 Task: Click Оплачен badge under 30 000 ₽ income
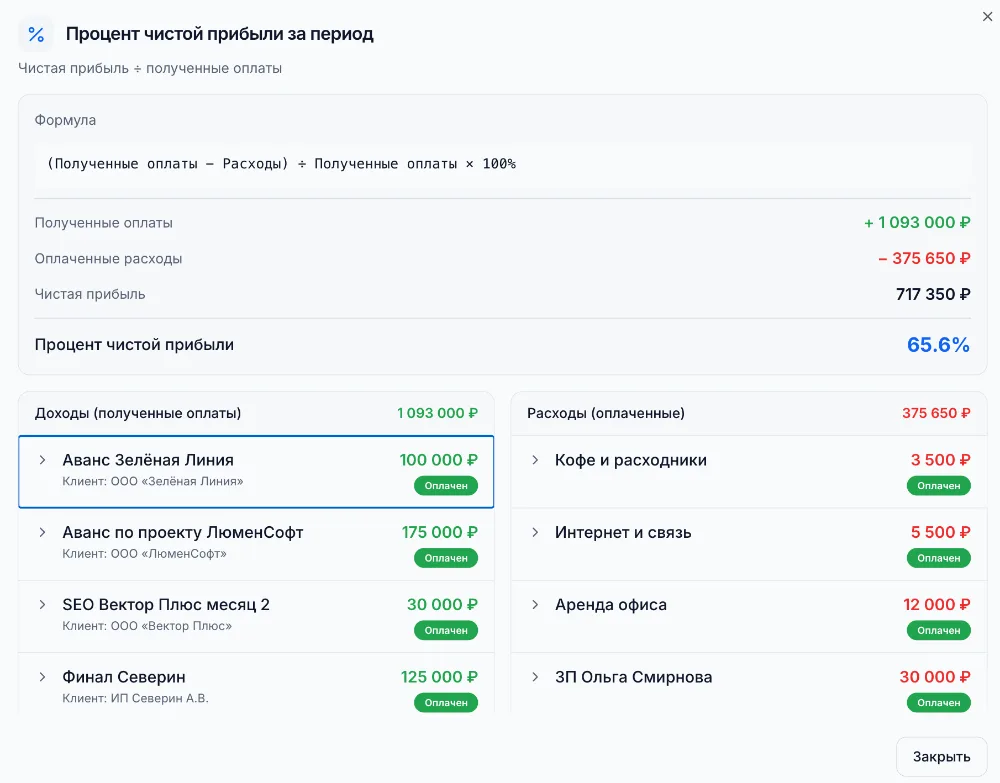[x=446, y=631]
